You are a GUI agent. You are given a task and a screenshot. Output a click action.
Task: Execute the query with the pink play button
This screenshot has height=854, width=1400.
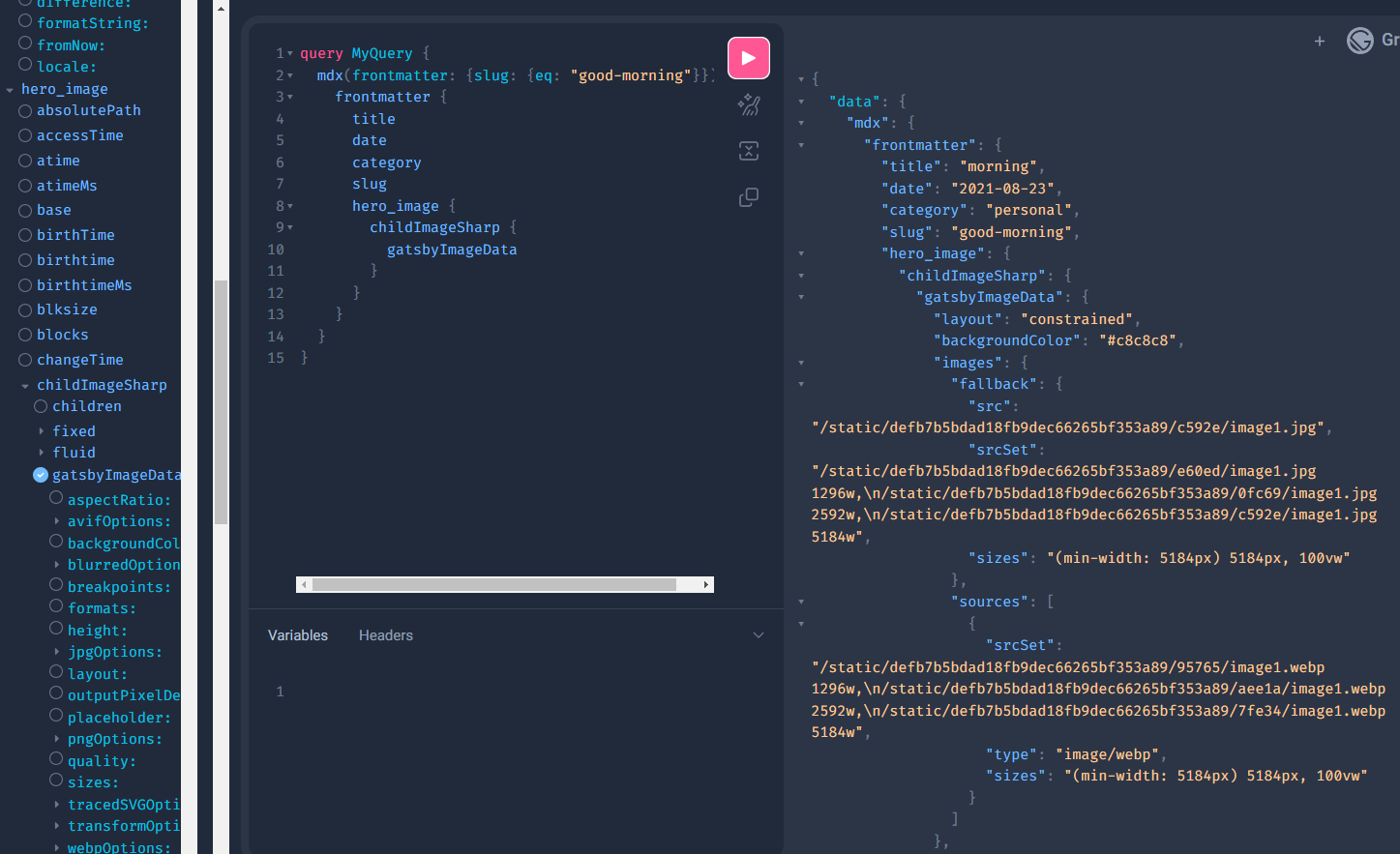(748, 58)
